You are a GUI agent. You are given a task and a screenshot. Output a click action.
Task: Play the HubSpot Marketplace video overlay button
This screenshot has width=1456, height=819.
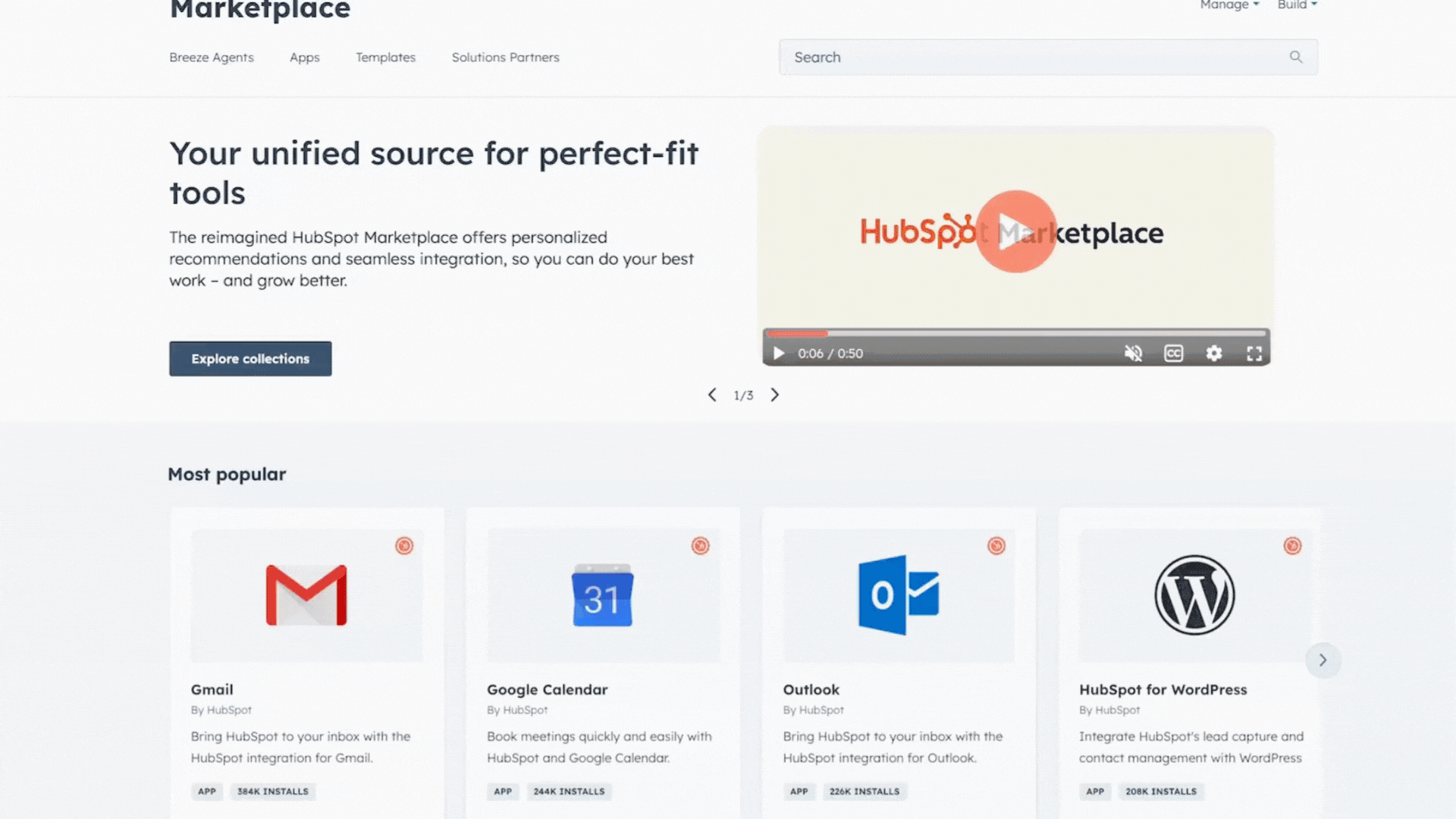[x=1015, y=231]
